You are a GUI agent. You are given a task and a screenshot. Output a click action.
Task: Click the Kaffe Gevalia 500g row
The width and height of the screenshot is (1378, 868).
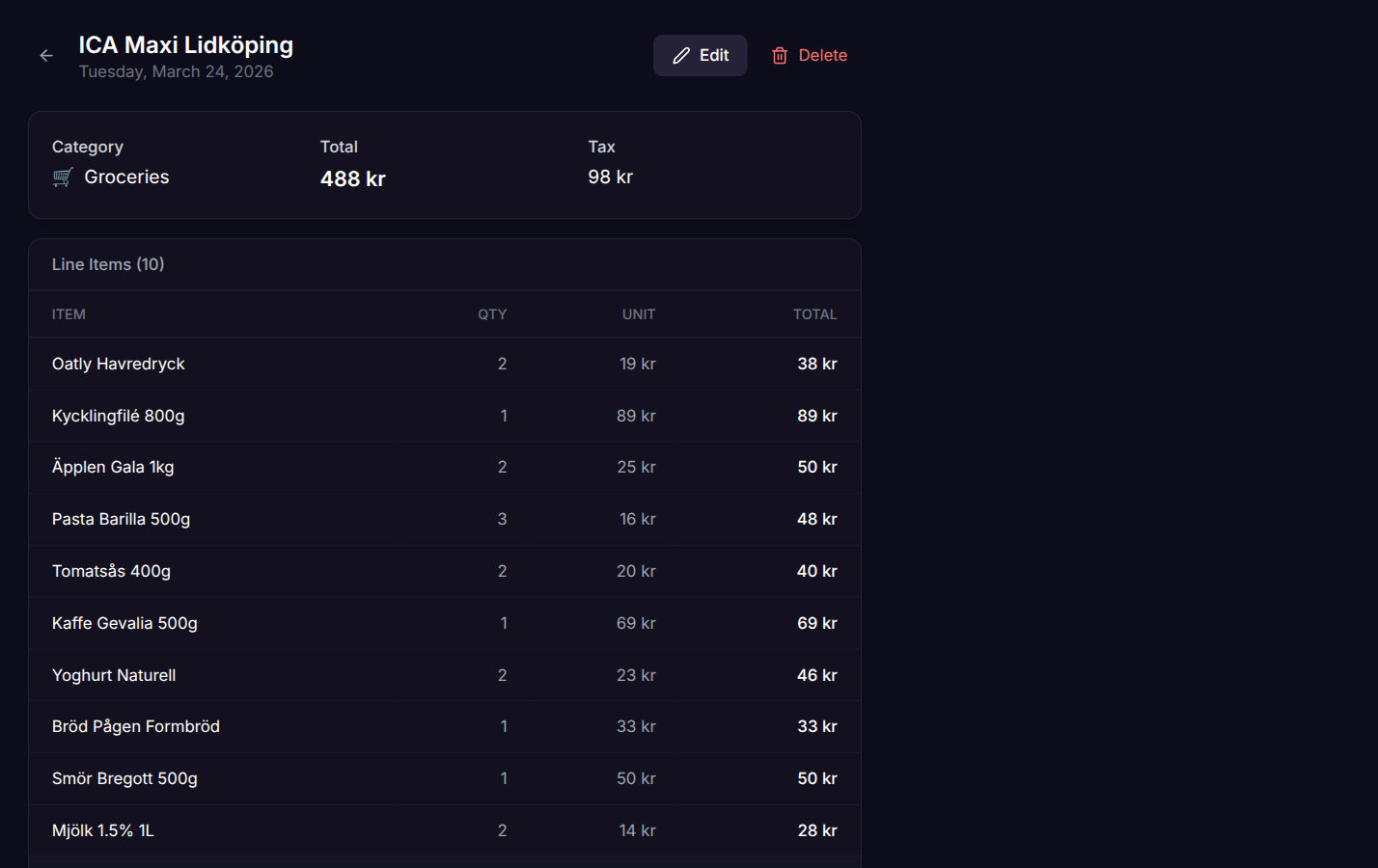click(124, 623)
